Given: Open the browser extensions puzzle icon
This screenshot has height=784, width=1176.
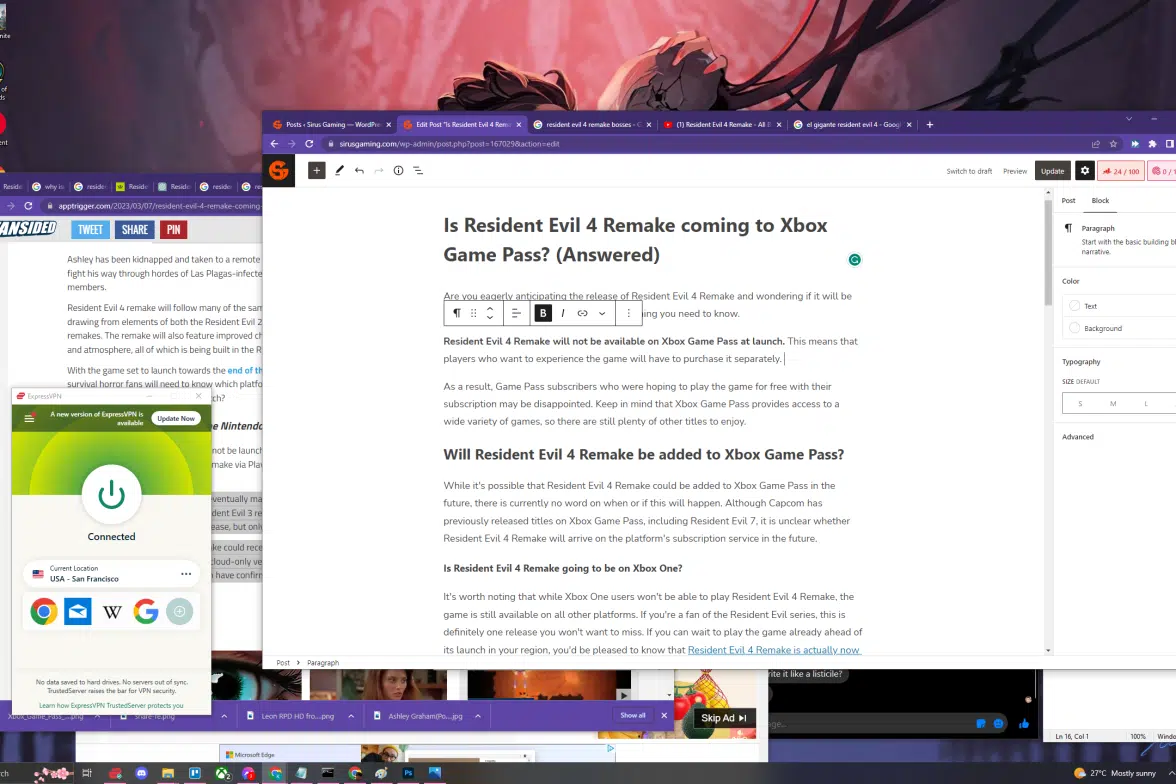Looking at the screenshot, I should pos(1153,144).
